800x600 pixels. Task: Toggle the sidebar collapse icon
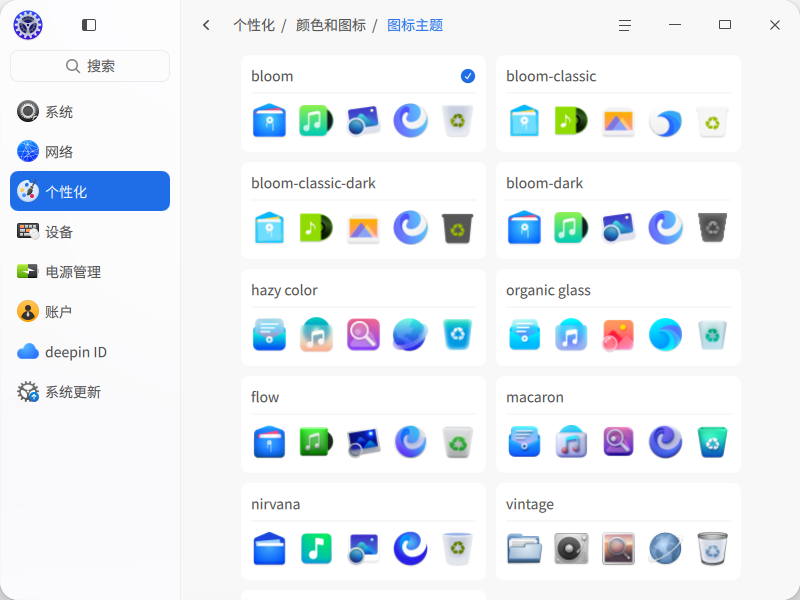[89, 25]
